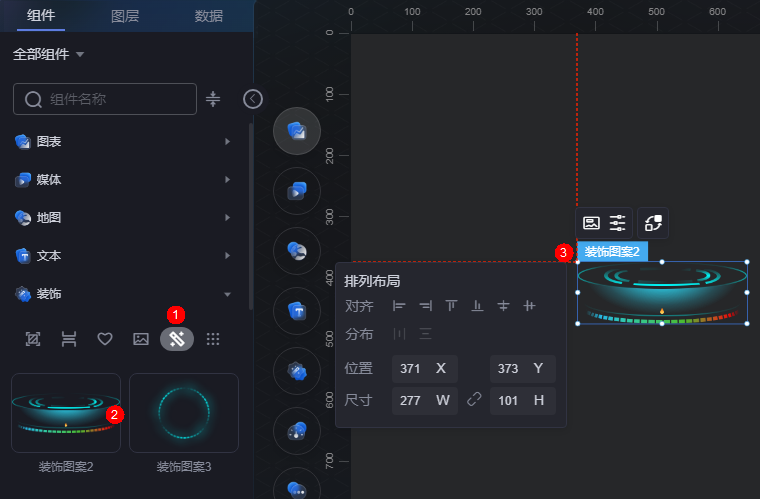
Task: Align top in 排列布局 panel
Action: pyautogui.click(x=451, y=306)
